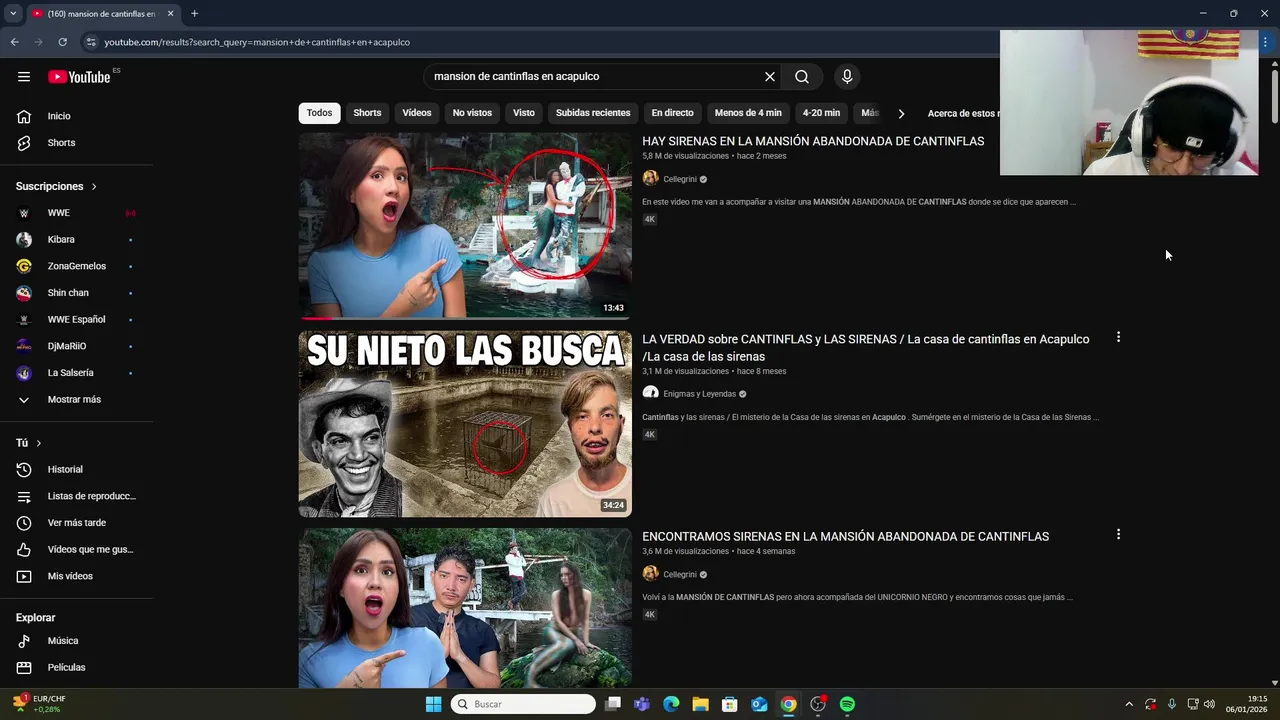Open the Cellegrini channel avatar under HAY SIRENAS video
The image size is (1280, 720).
650,178
